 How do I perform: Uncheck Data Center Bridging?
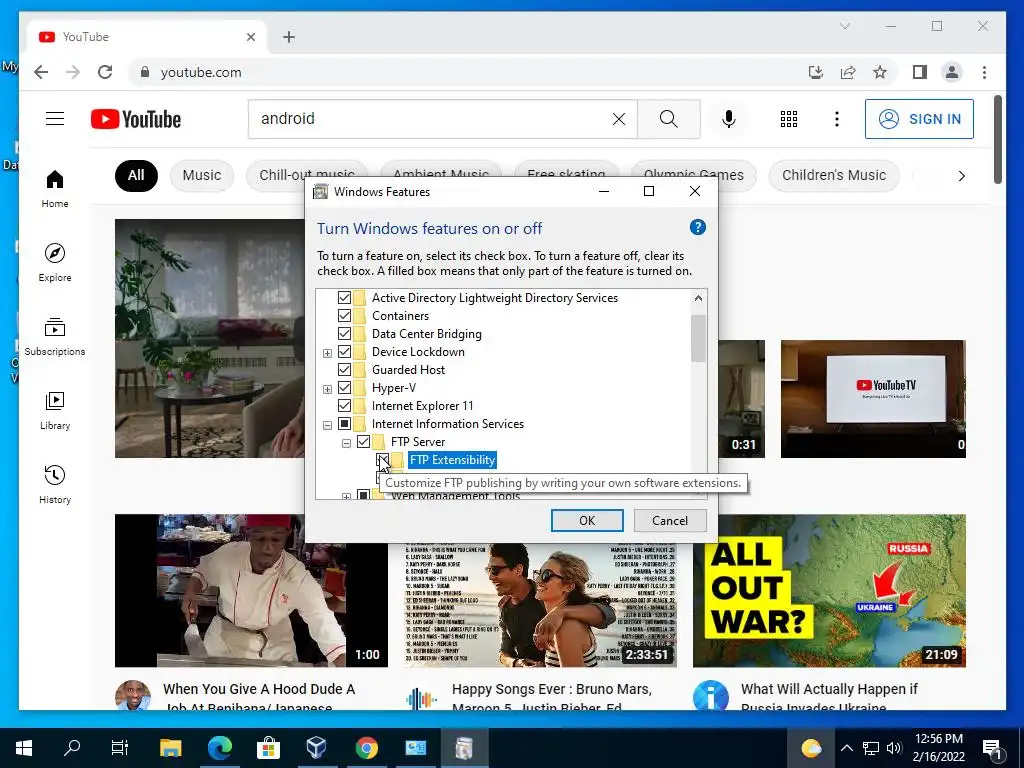[x=344, y=334]
